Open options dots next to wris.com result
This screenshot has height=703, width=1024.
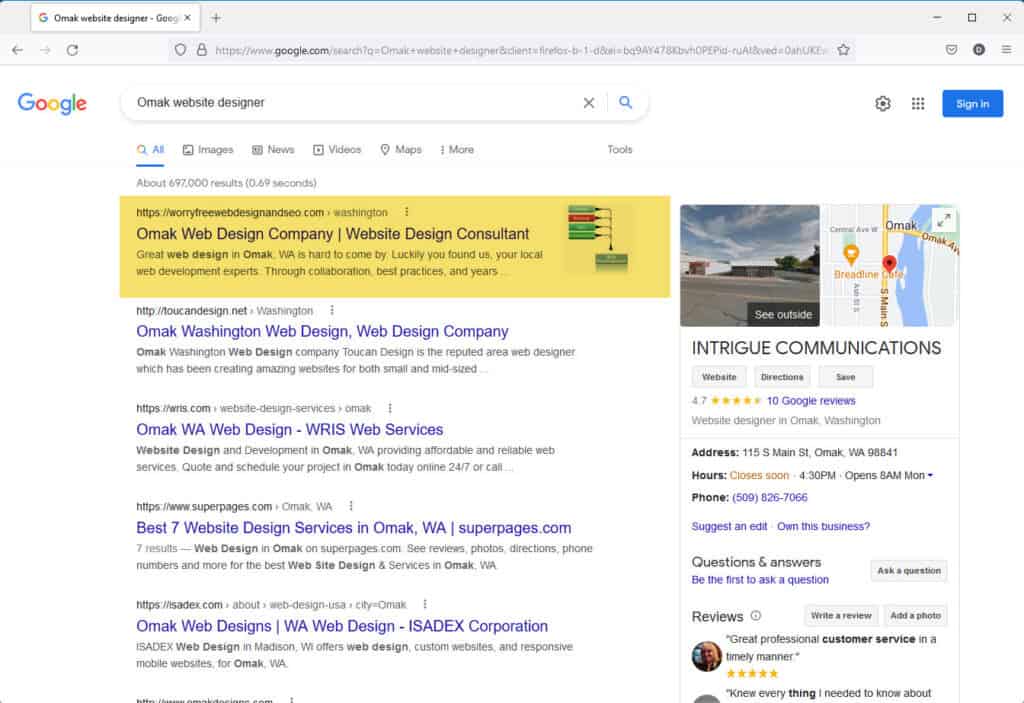tap(390, 408)
